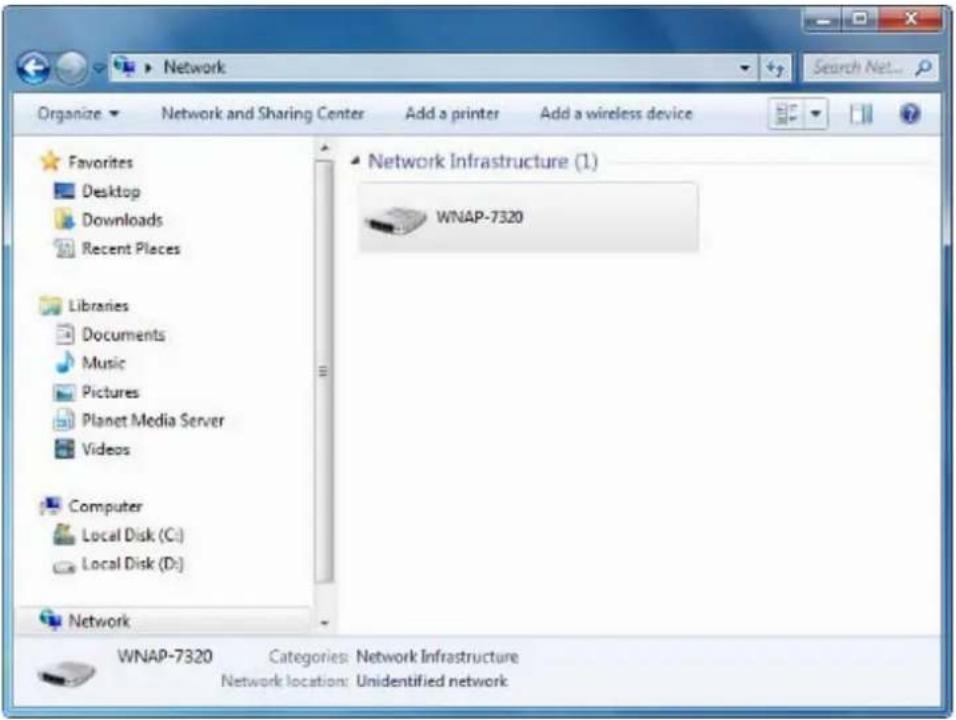Screen dimensions: 956x720
Task: Get help with the blue question icon
Action: click(x=909, y=114)
